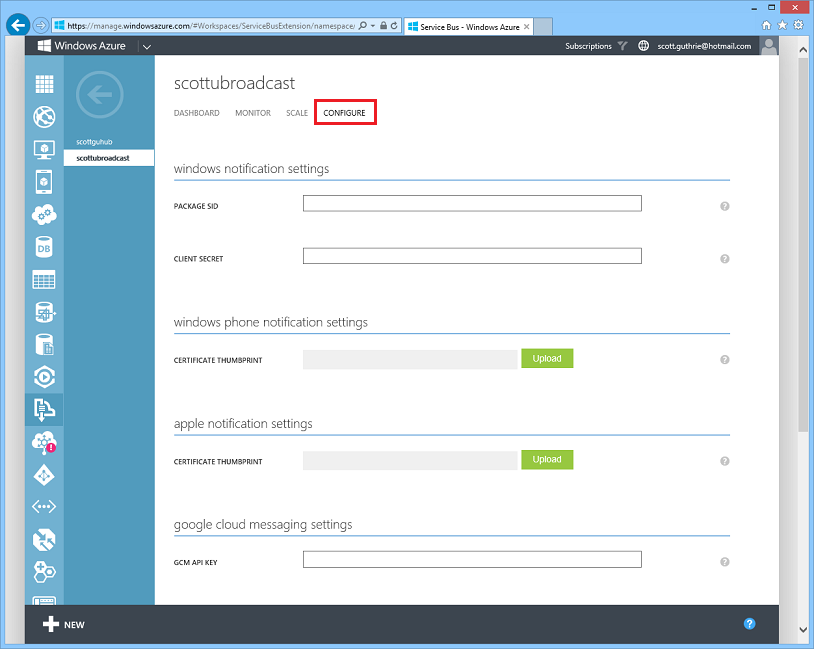This screenshot has height=649, width=814.
Task: Select the Service Bus - Windows Azure browser tab
Action: click(x=469, y=27)
